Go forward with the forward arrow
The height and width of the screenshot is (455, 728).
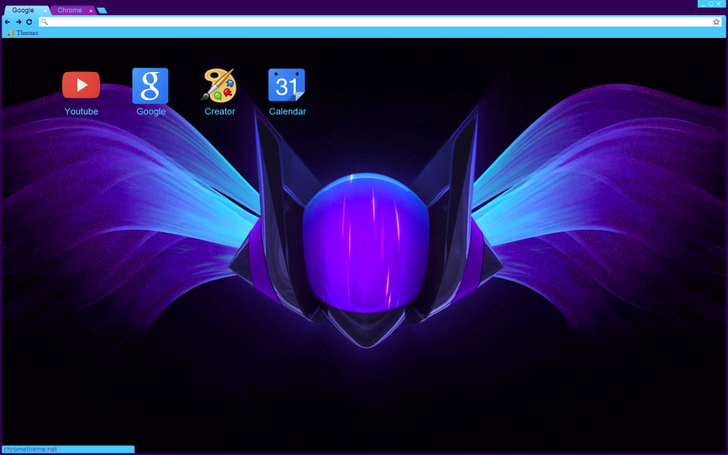[19, 22]
